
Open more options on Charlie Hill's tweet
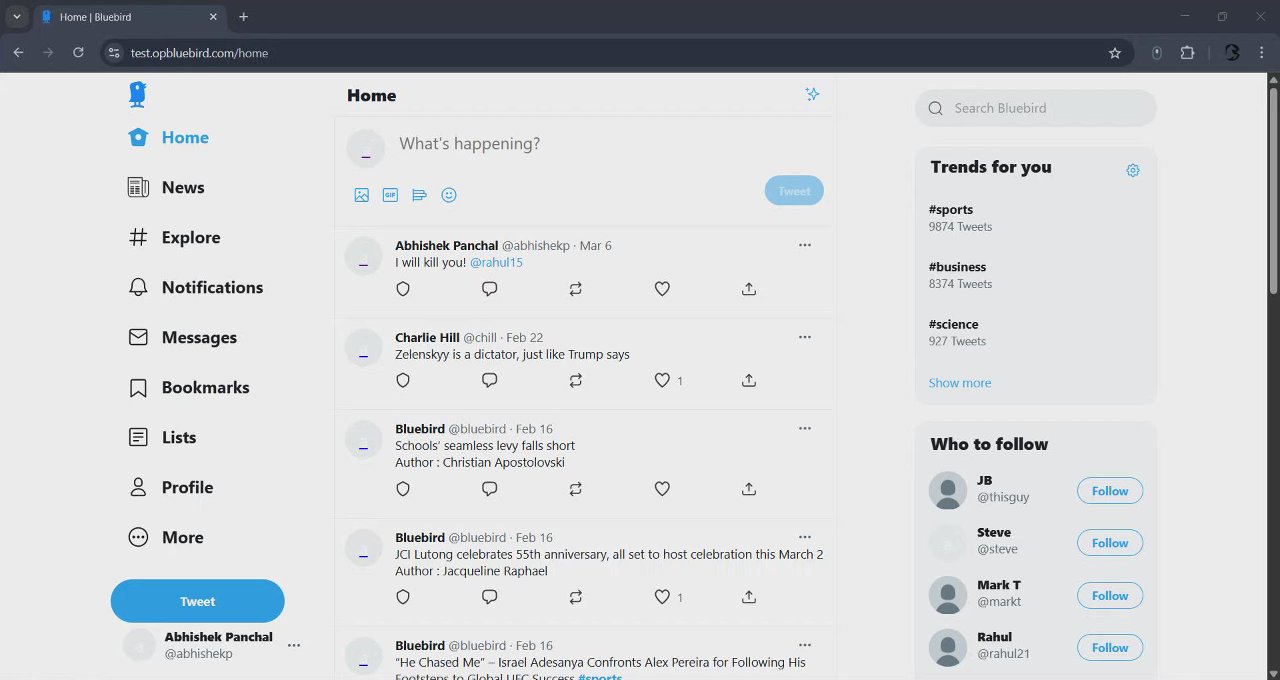tap(805, 337)
